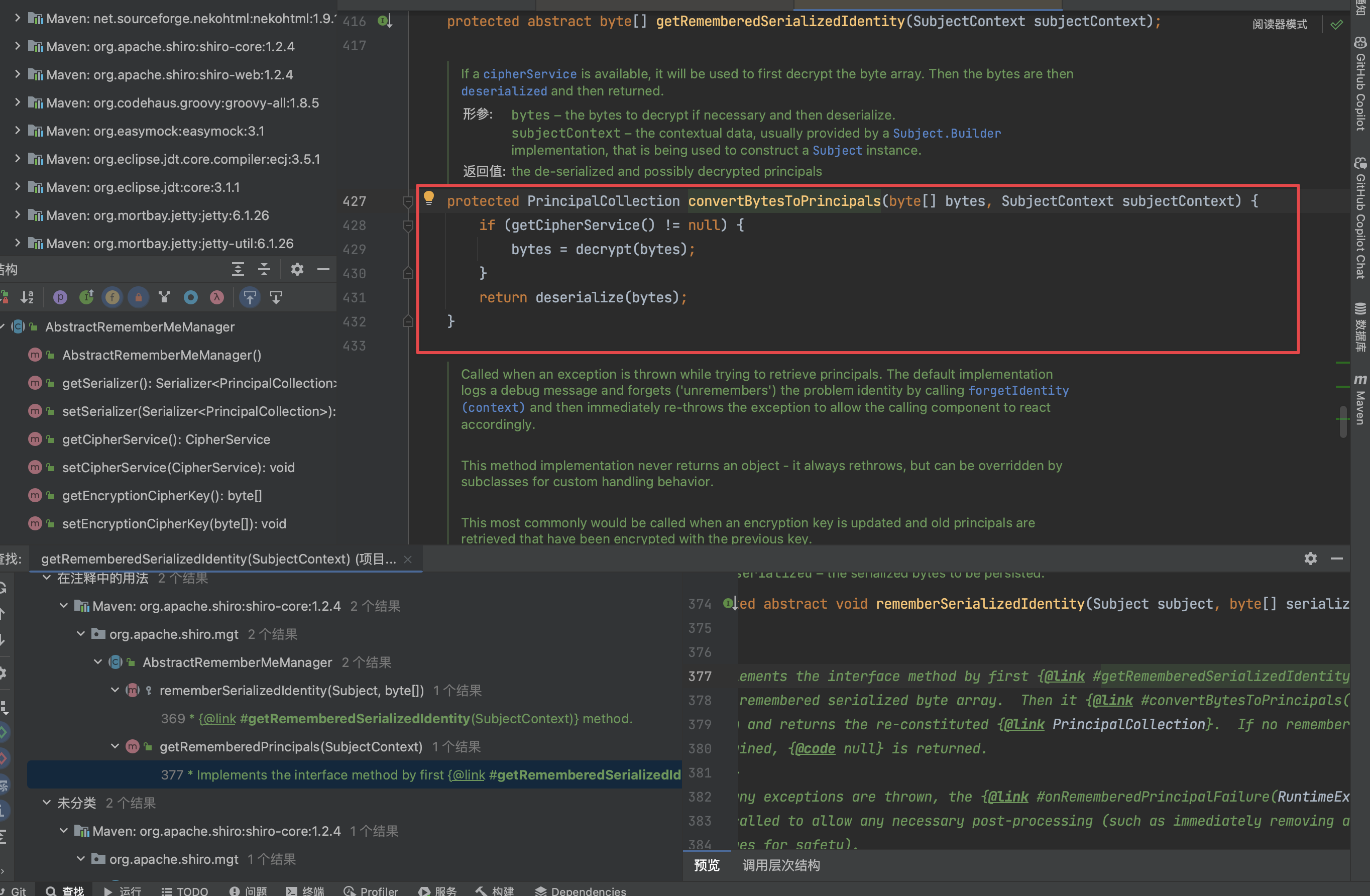This screenshot has width=1370, height=896.
Task: Click the Navigate from Source arrow icon
Action: [x=276, y=298]
